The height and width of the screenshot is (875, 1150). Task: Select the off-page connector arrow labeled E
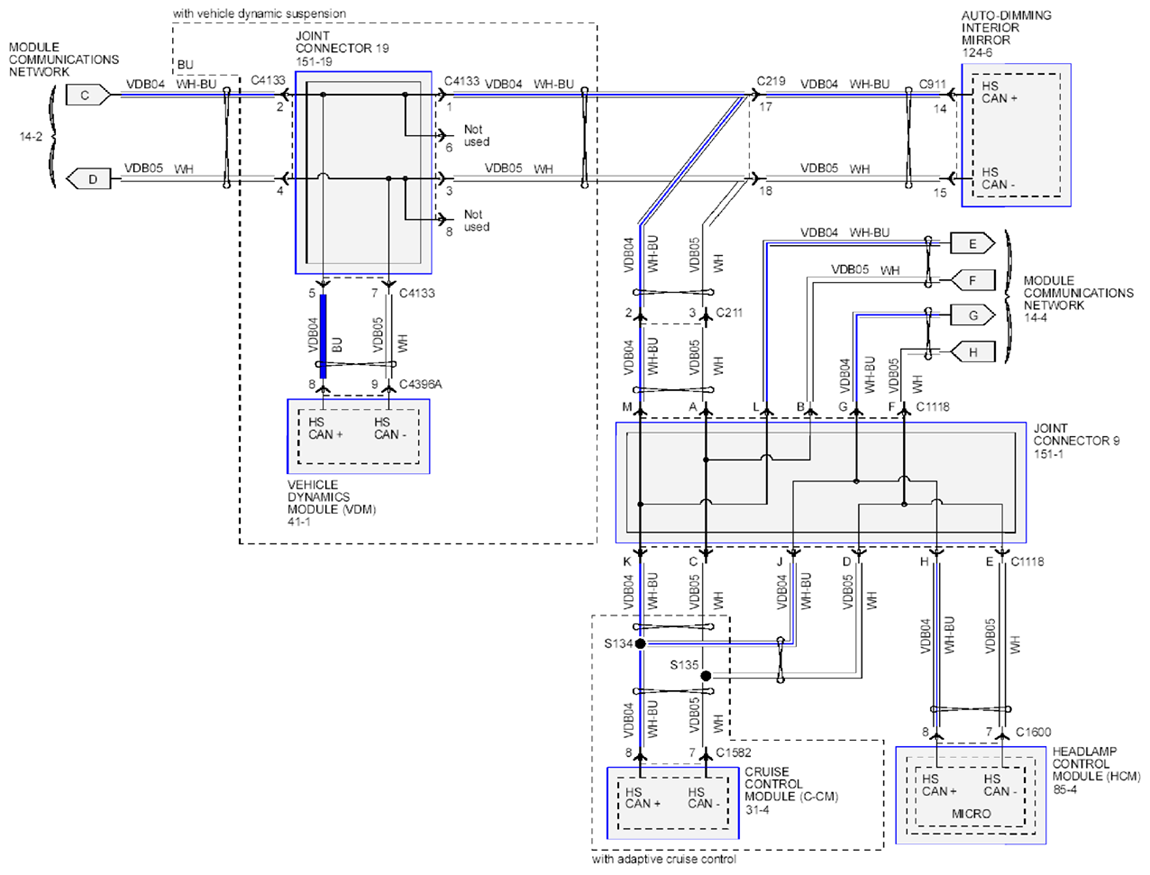point(973,244)
